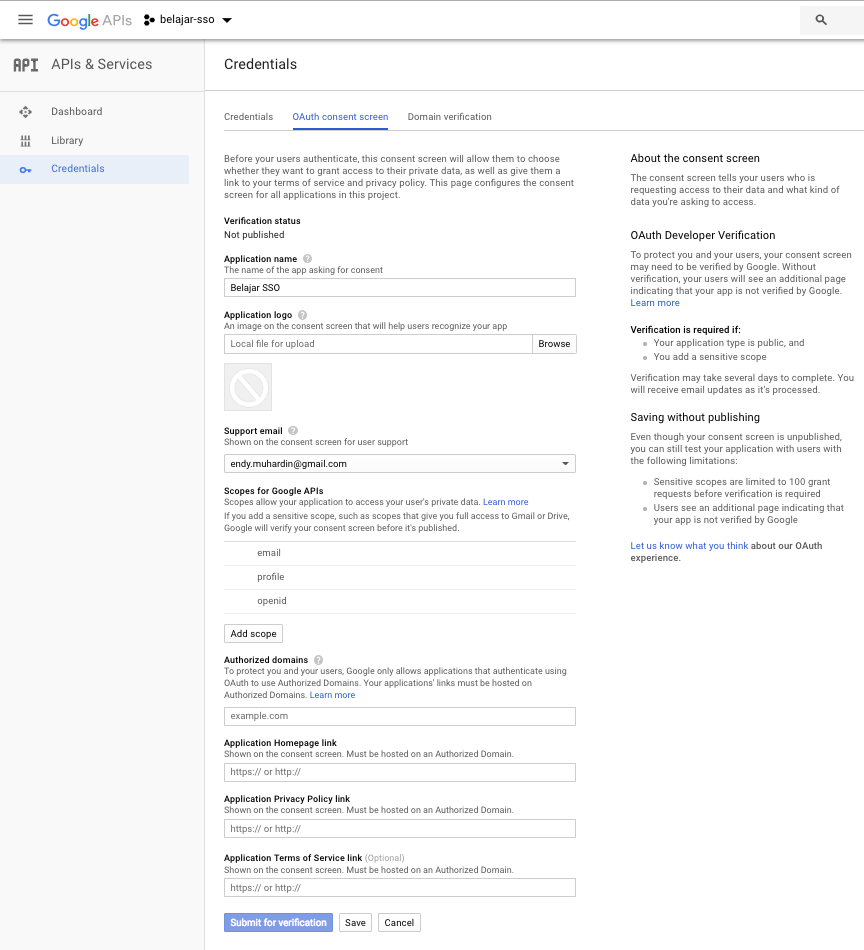
Task: Go to Dashboard in sidebar
Action: tap(77, 111)
